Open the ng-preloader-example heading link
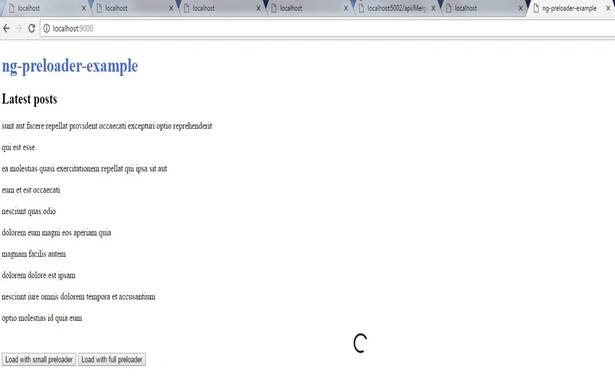Viewport: 615px width, 383px height. 70,66
